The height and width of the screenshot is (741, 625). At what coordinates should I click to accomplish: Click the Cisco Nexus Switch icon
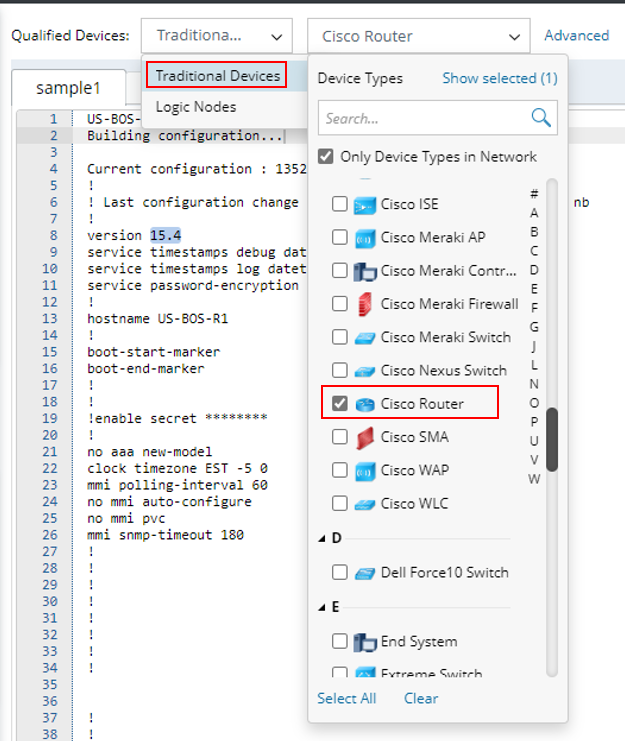pos(363,370)
